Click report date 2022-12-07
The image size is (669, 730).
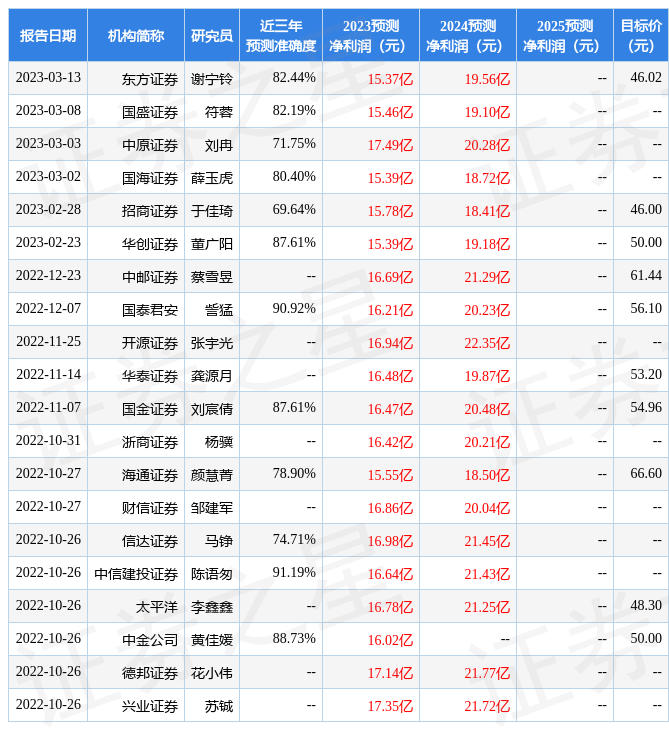point(48,308)
